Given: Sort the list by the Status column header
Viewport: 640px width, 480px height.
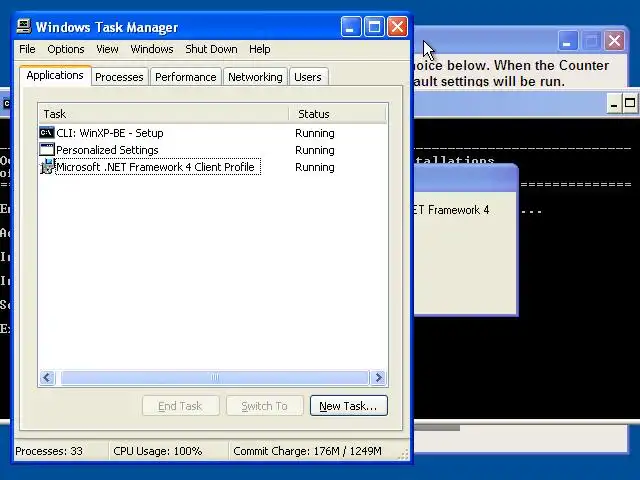Looking at the screenshot, I should [x=337, y=114].
